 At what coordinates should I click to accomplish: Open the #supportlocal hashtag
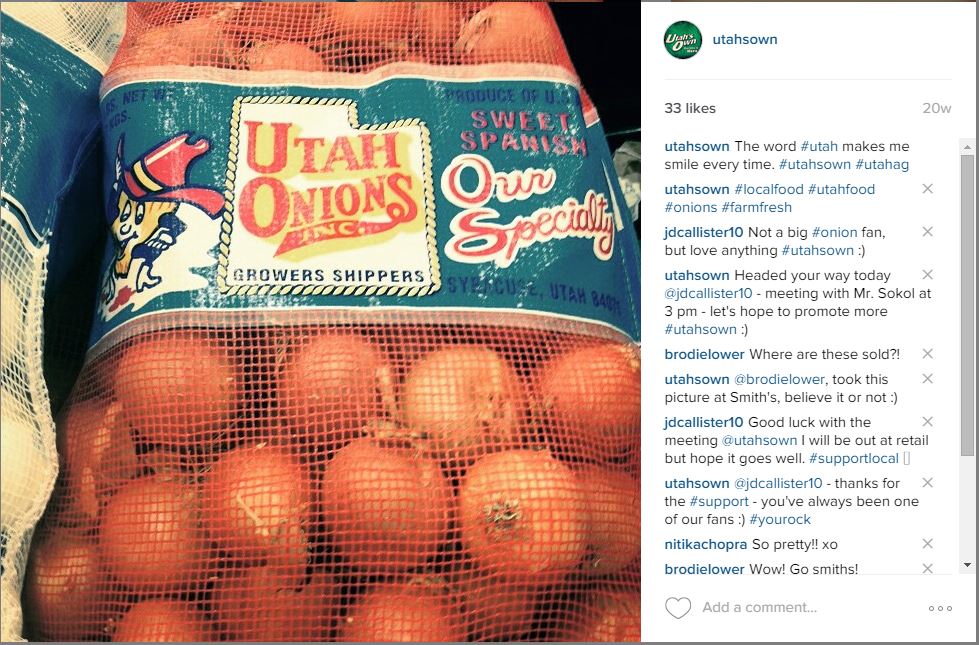(854, 458)
